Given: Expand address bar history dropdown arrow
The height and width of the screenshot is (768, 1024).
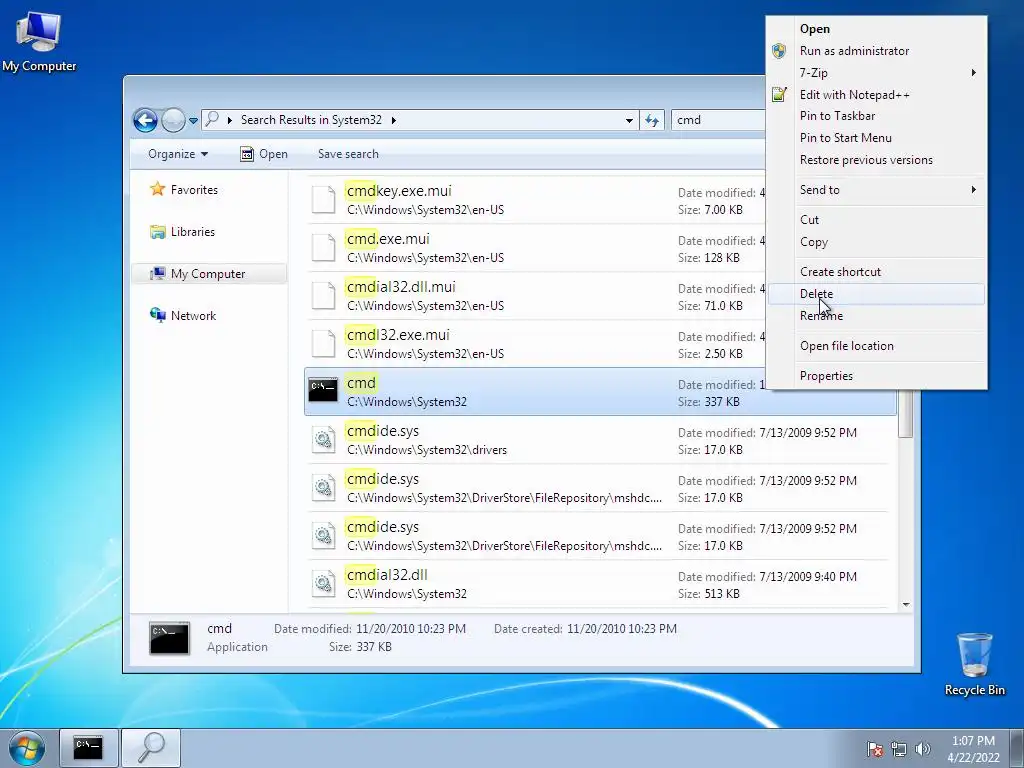Looking at the screenshot, I should [x=629, y=121].
